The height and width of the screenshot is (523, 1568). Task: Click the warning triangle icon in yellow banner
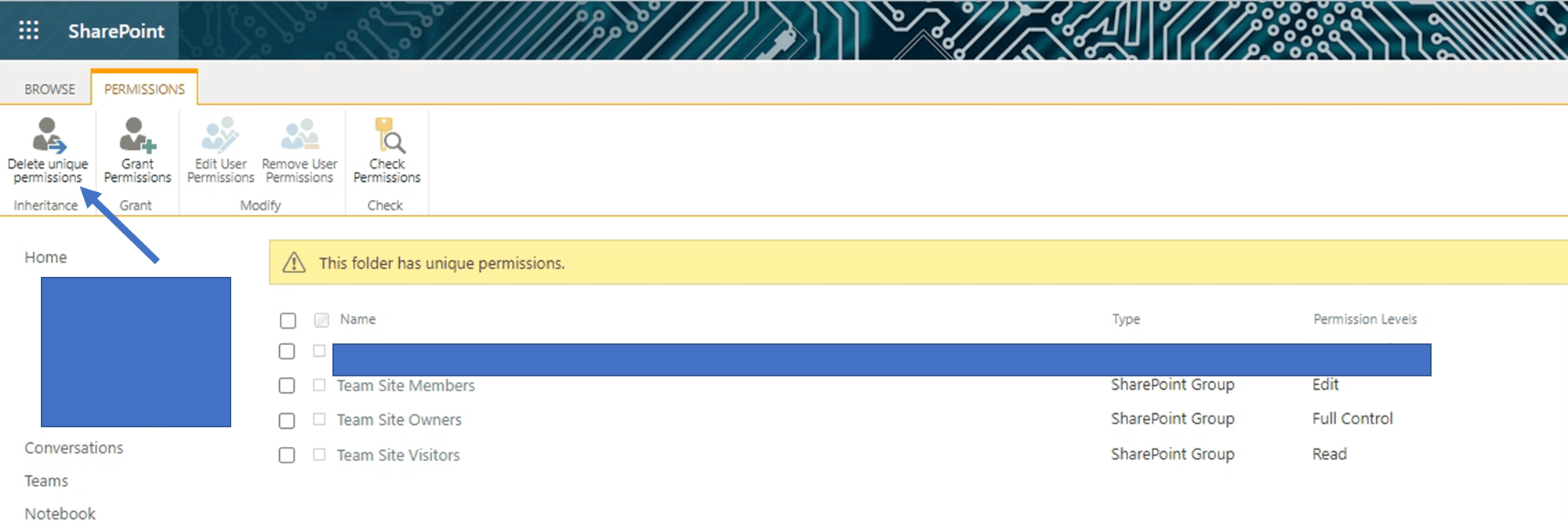(294, 263)
